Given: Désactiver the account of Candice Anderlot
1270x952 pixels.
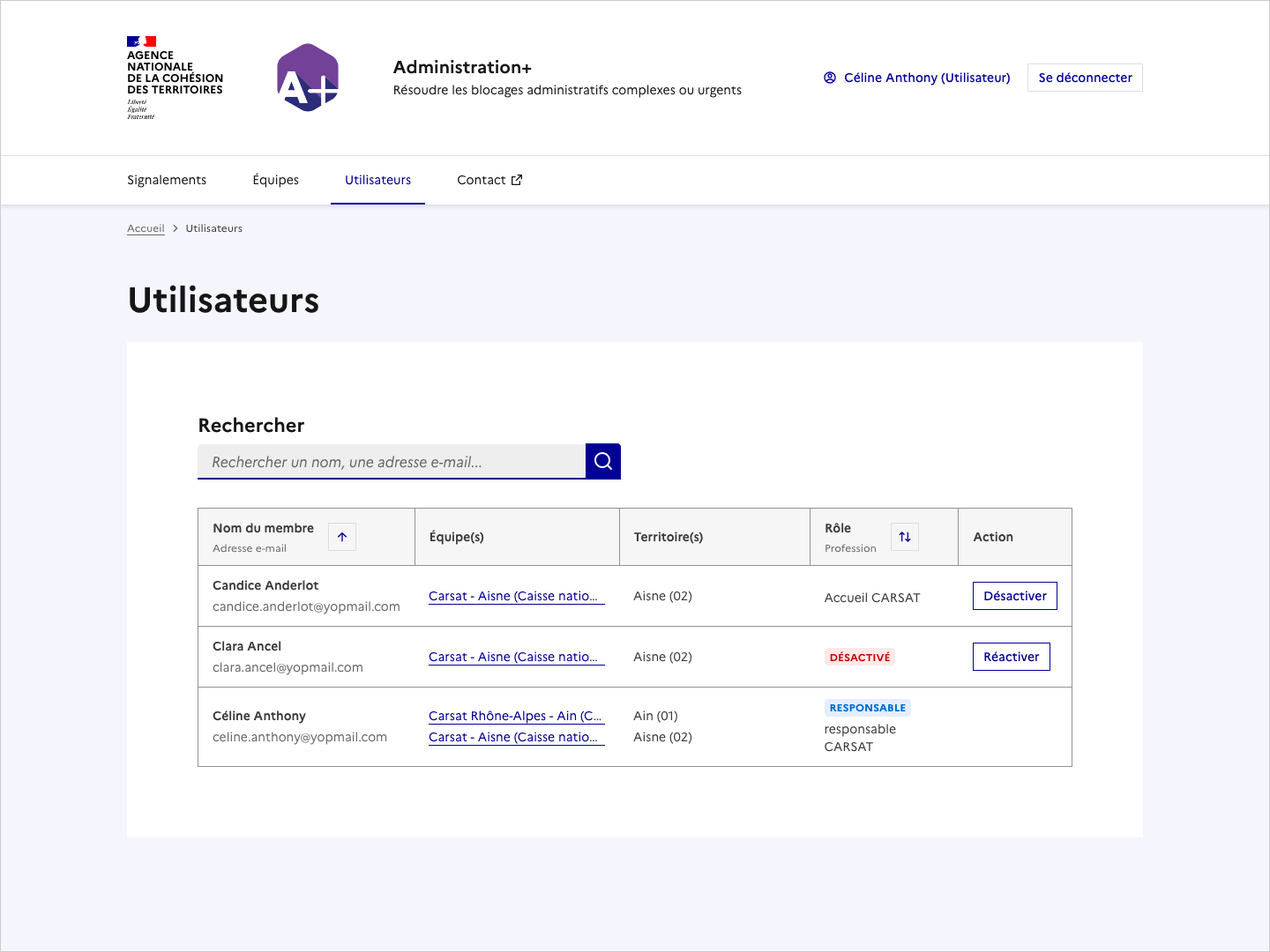Looking at the screenshot, I should [x=1014, y=596].
